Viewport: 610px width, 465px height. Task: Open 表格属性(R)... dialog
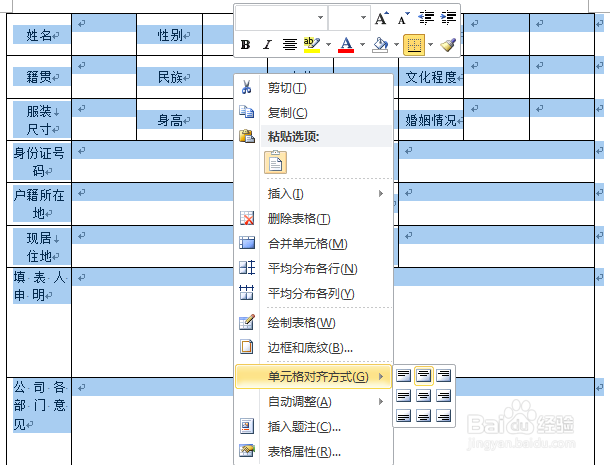click(x=314, y=452)
